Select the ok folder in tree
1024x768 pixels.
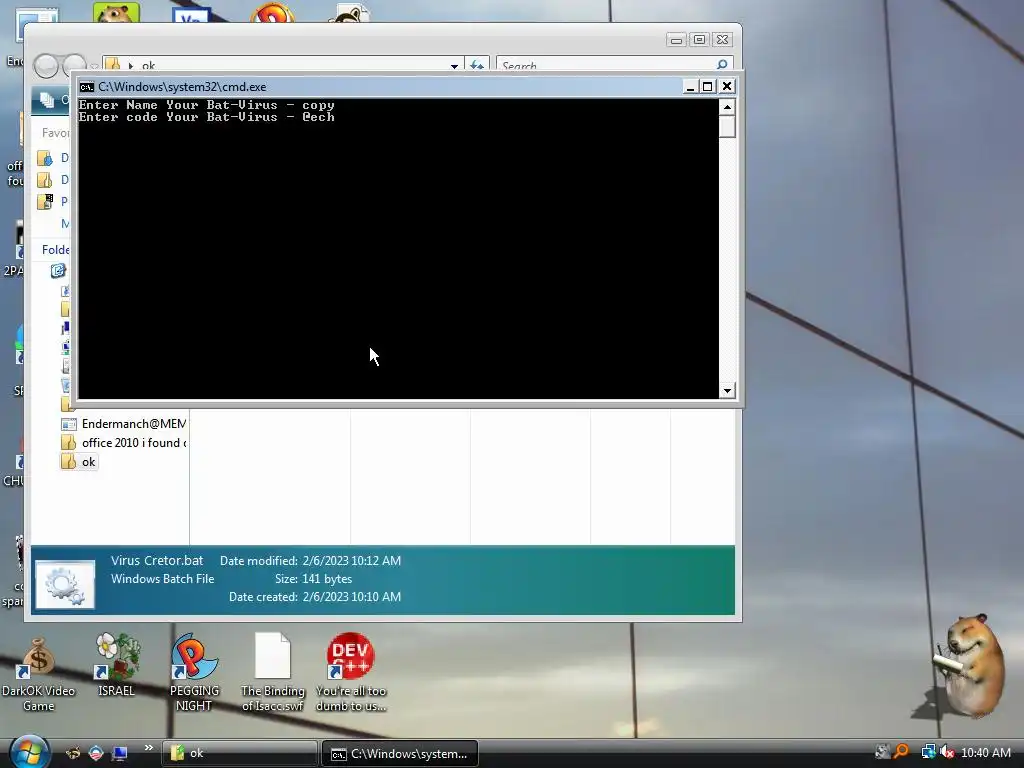pyautogui.click(x=79, y=462)
